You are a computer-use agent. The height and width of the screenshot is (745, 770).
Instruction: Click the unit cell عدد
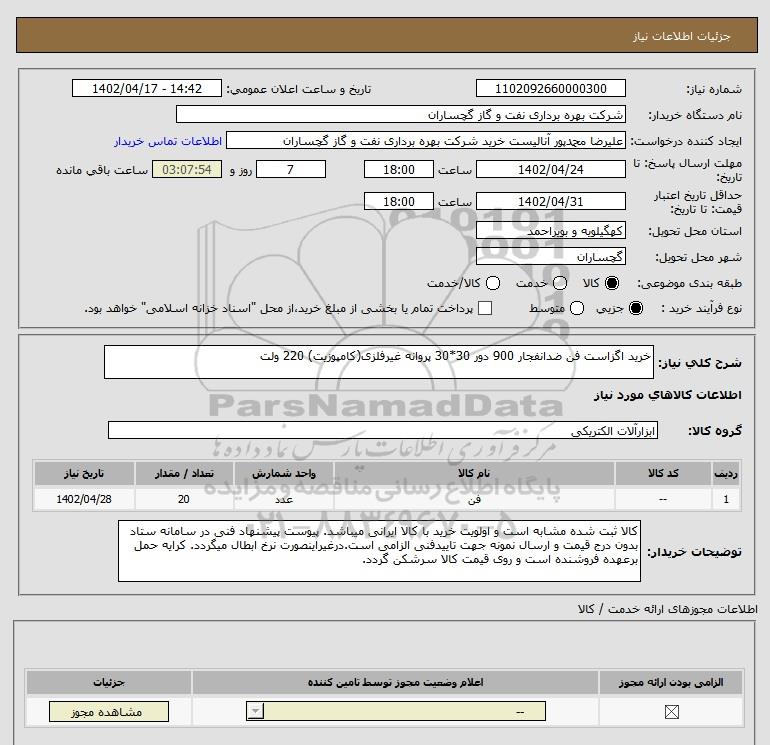tap(284, 499)
